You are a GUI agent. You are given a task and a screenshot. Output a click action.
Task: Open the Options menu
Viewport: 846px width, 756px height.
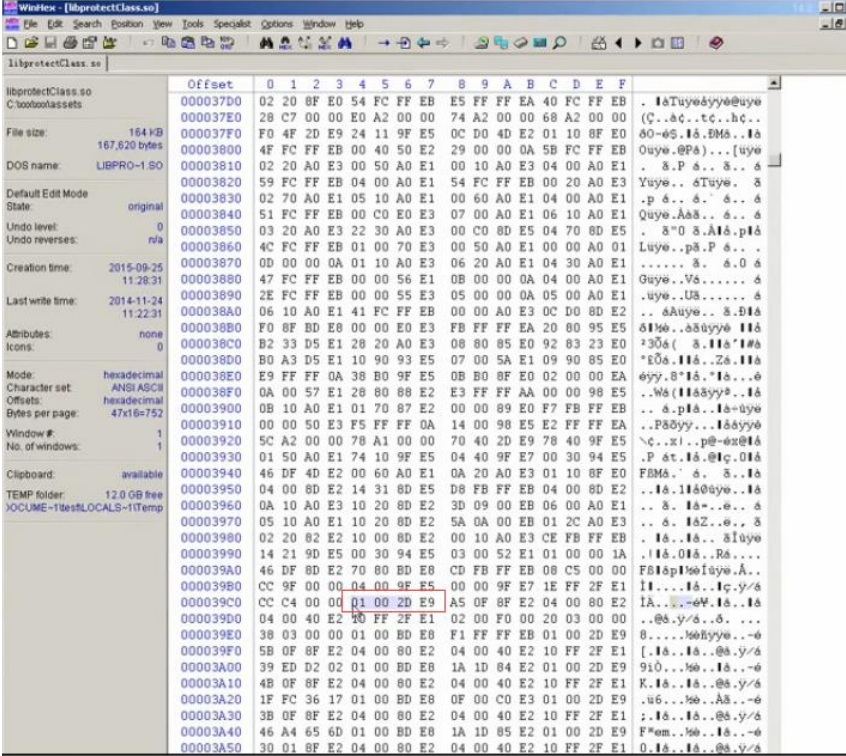click(277, 24)
